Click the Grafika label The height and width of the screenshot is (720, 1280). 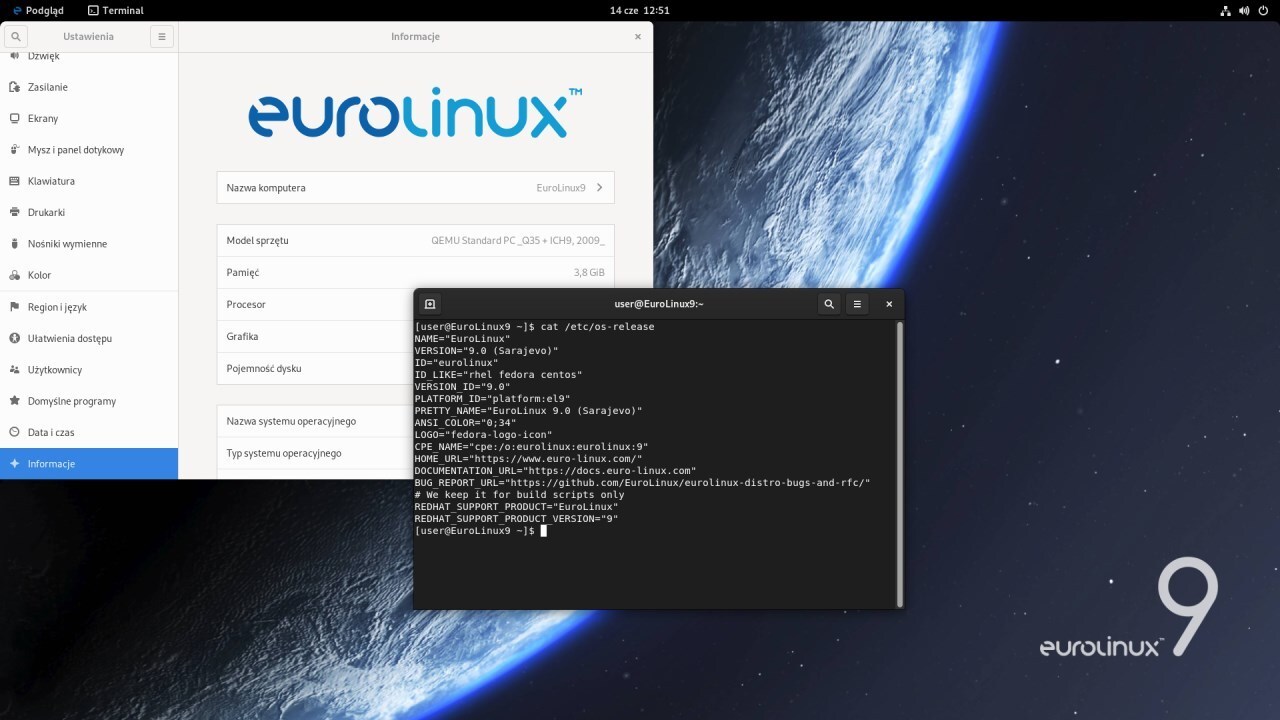[x=243, y=336]
